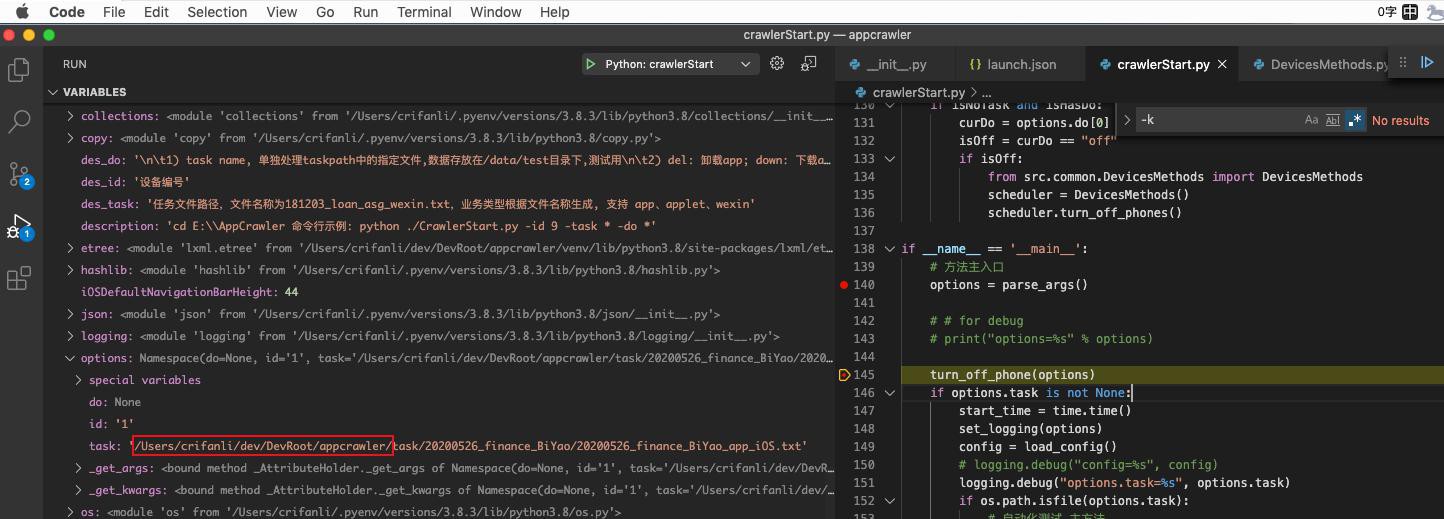Open the Help menu

point(555,12)
